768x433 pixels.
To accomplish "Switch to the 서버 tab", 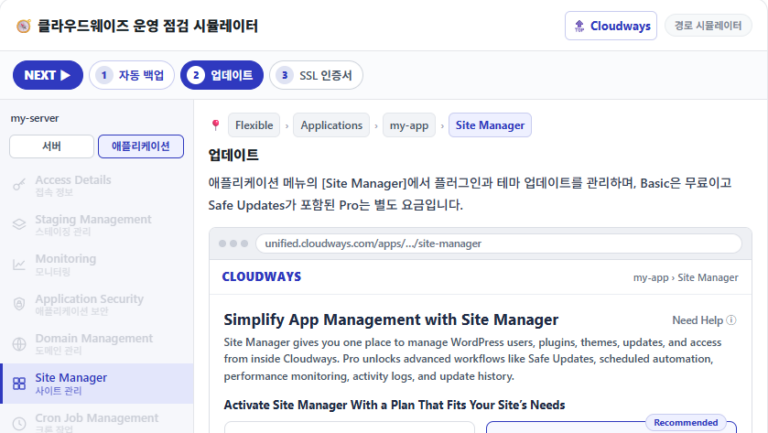I will coord(51,146).
